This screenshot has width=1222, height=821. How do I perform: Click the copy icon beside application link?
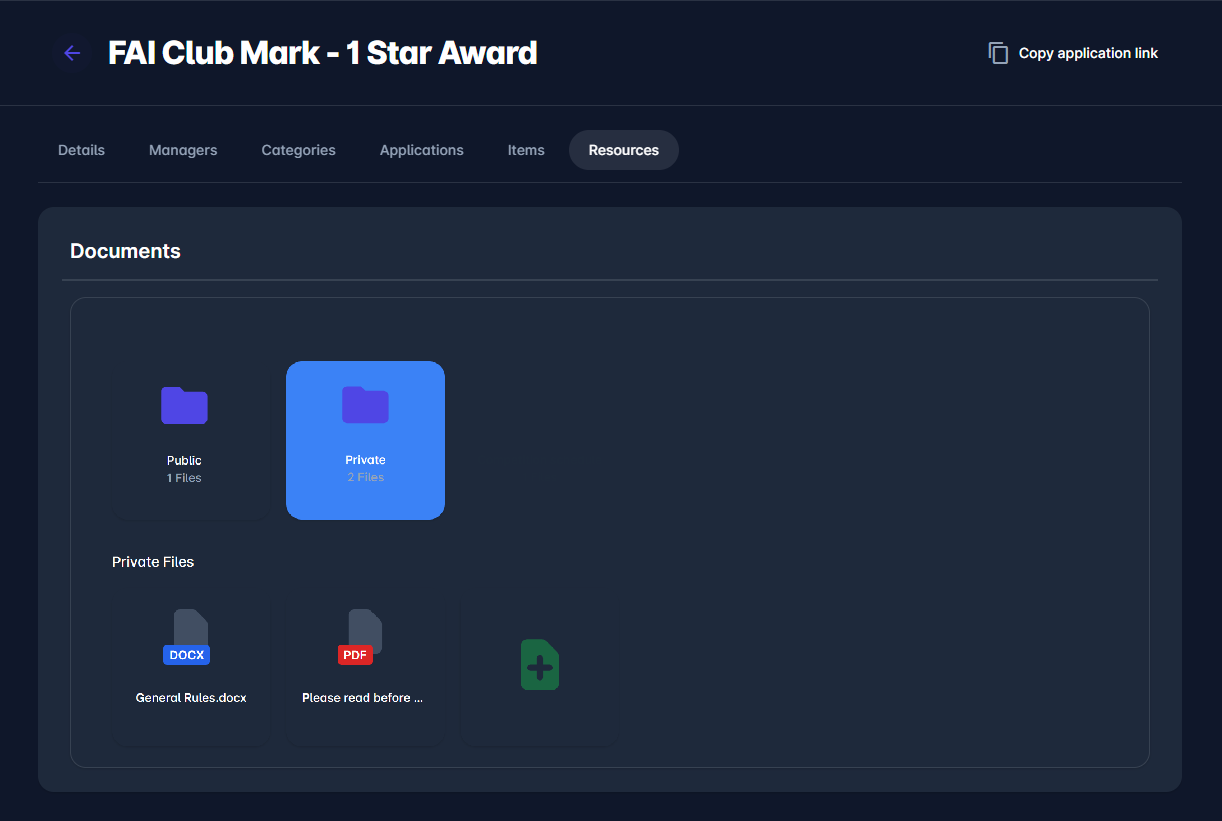point(997,53)
